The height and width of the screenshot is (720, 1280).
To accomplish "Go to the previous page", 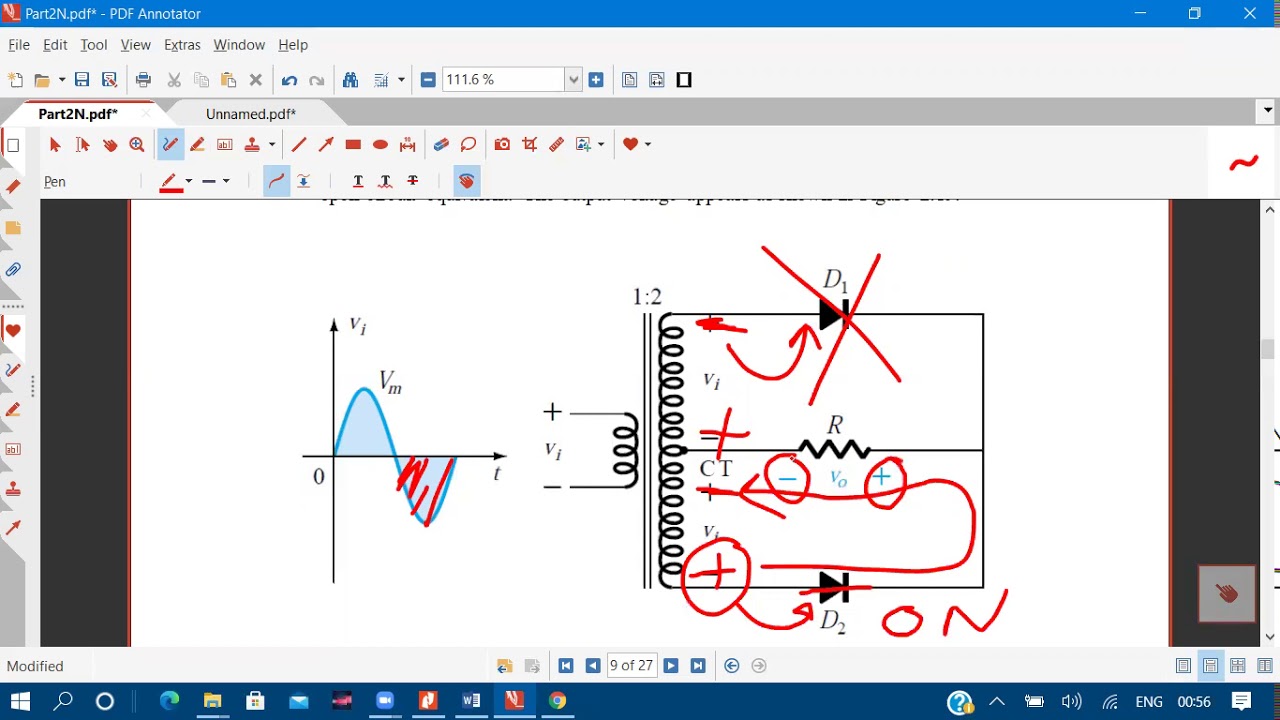I will (593, 666).
